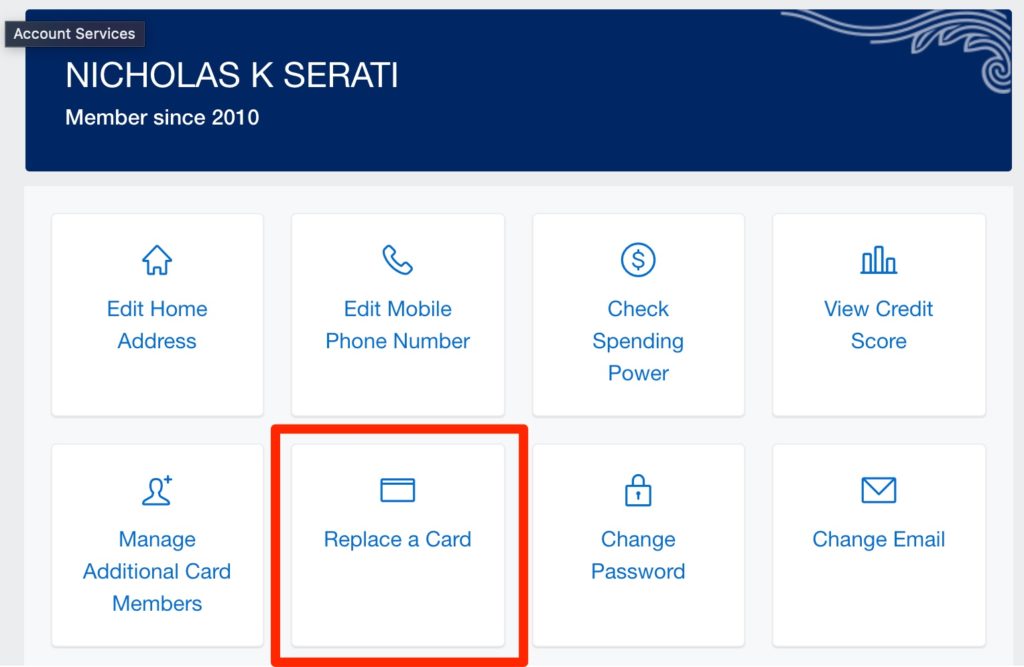Click the dollar sign icon above Check Spending Power

pyautogui.click(x=638, y=259)
